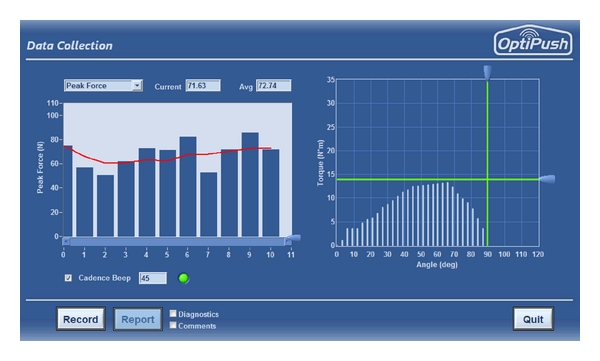Click the Avg value field
The width and height of the screenshot is (600, 361).
coord(274,85)
